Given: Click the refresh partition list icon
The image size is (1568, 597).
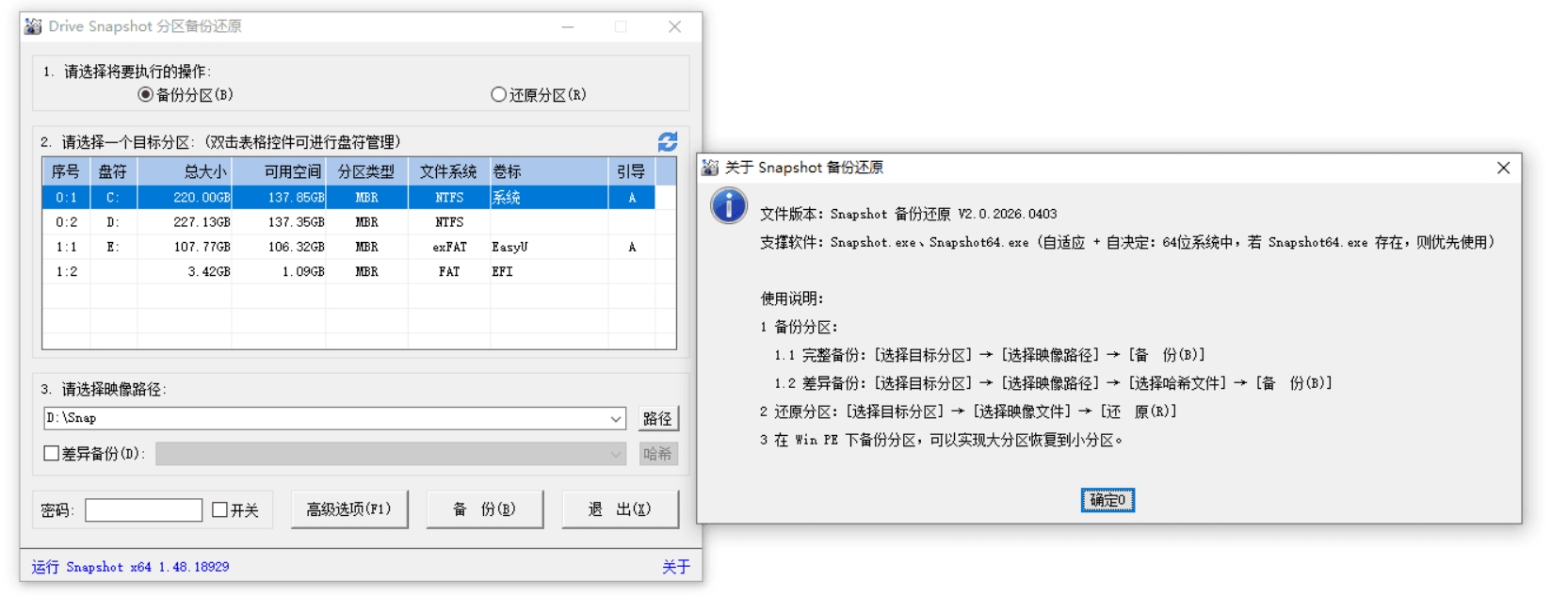Looking at the screenshot, I should point(668,142).
